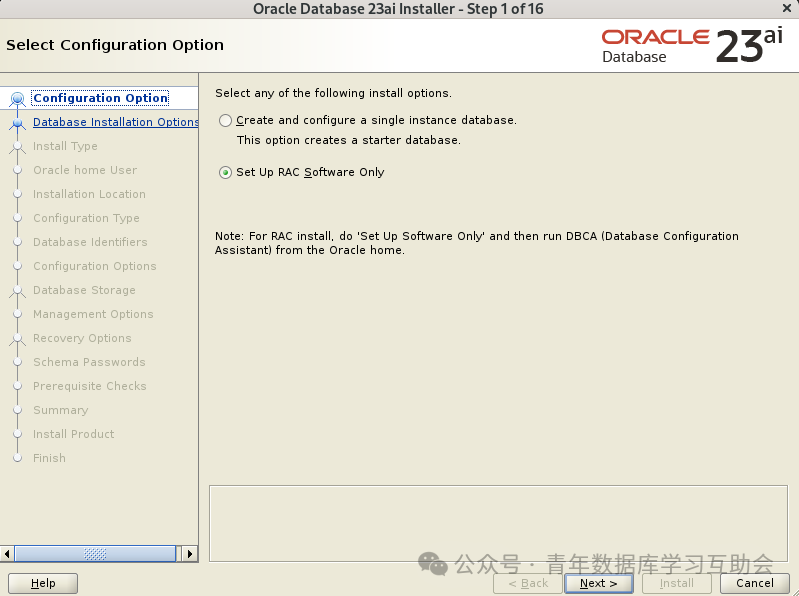This screenshot has width=799, height=596.
Task: Click the sidebar horizontal scrollbar left arrow
Action: click(x=7, y=554)
